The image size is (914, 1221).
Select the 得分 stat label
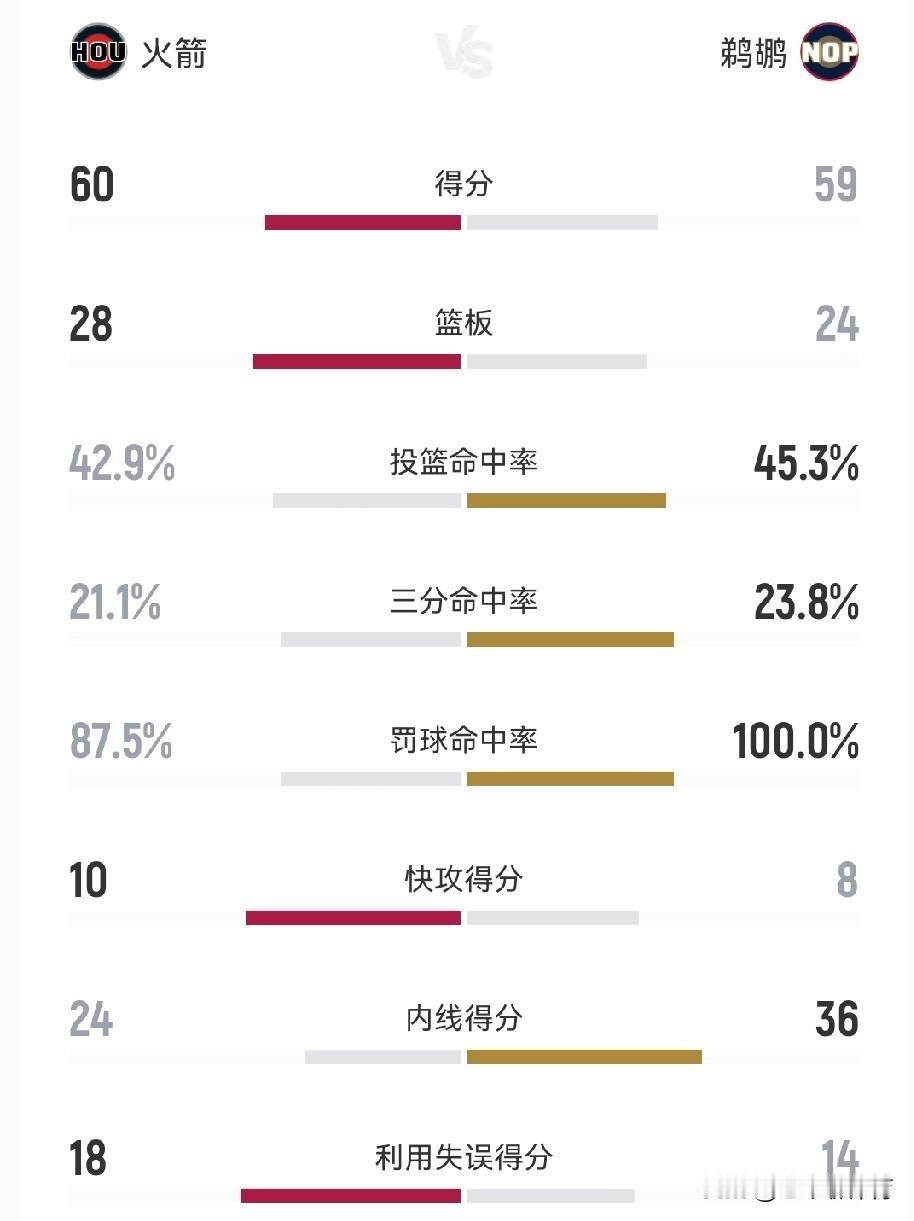point(464,184)
